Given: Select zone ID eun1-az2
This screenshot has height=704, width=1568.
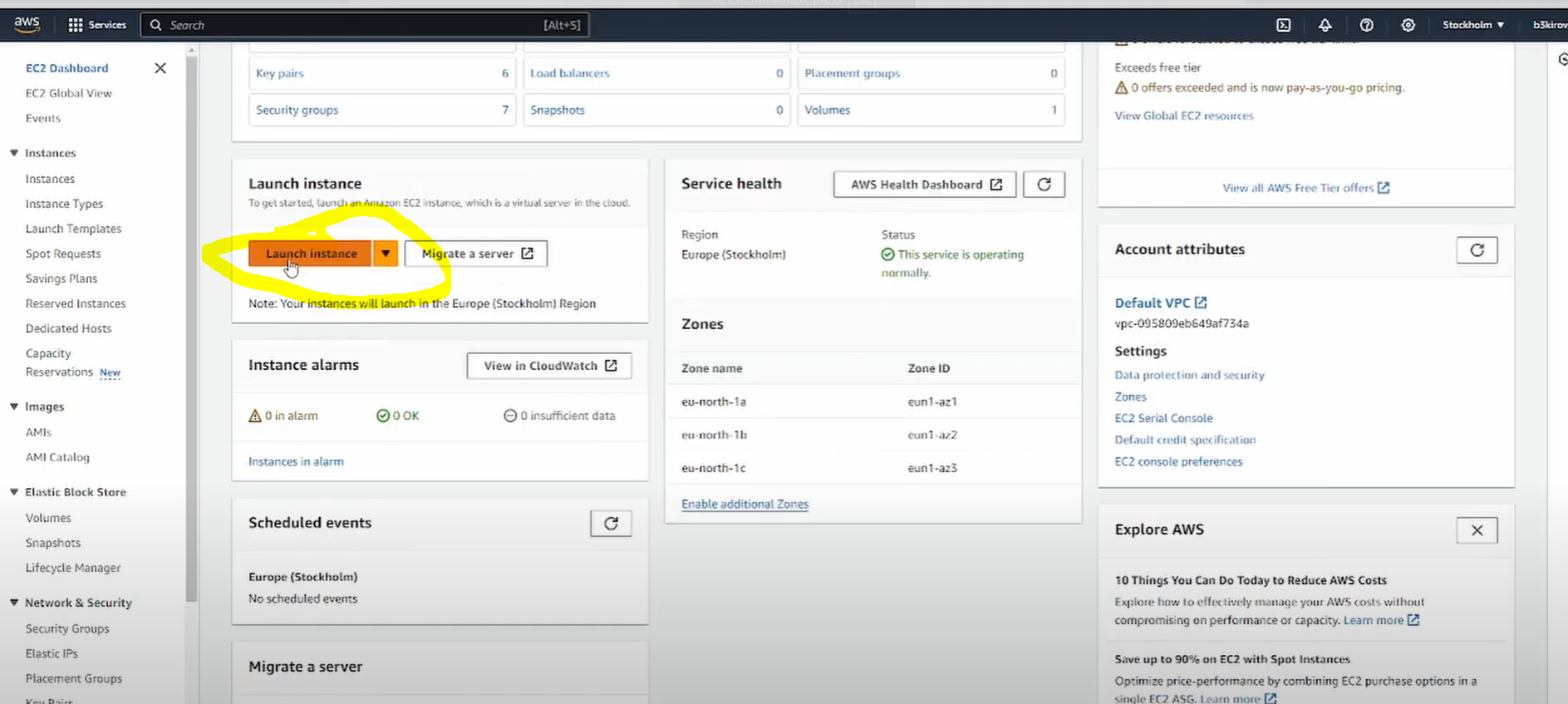Looking at the screenshot, I should click(x=932, y=435).
